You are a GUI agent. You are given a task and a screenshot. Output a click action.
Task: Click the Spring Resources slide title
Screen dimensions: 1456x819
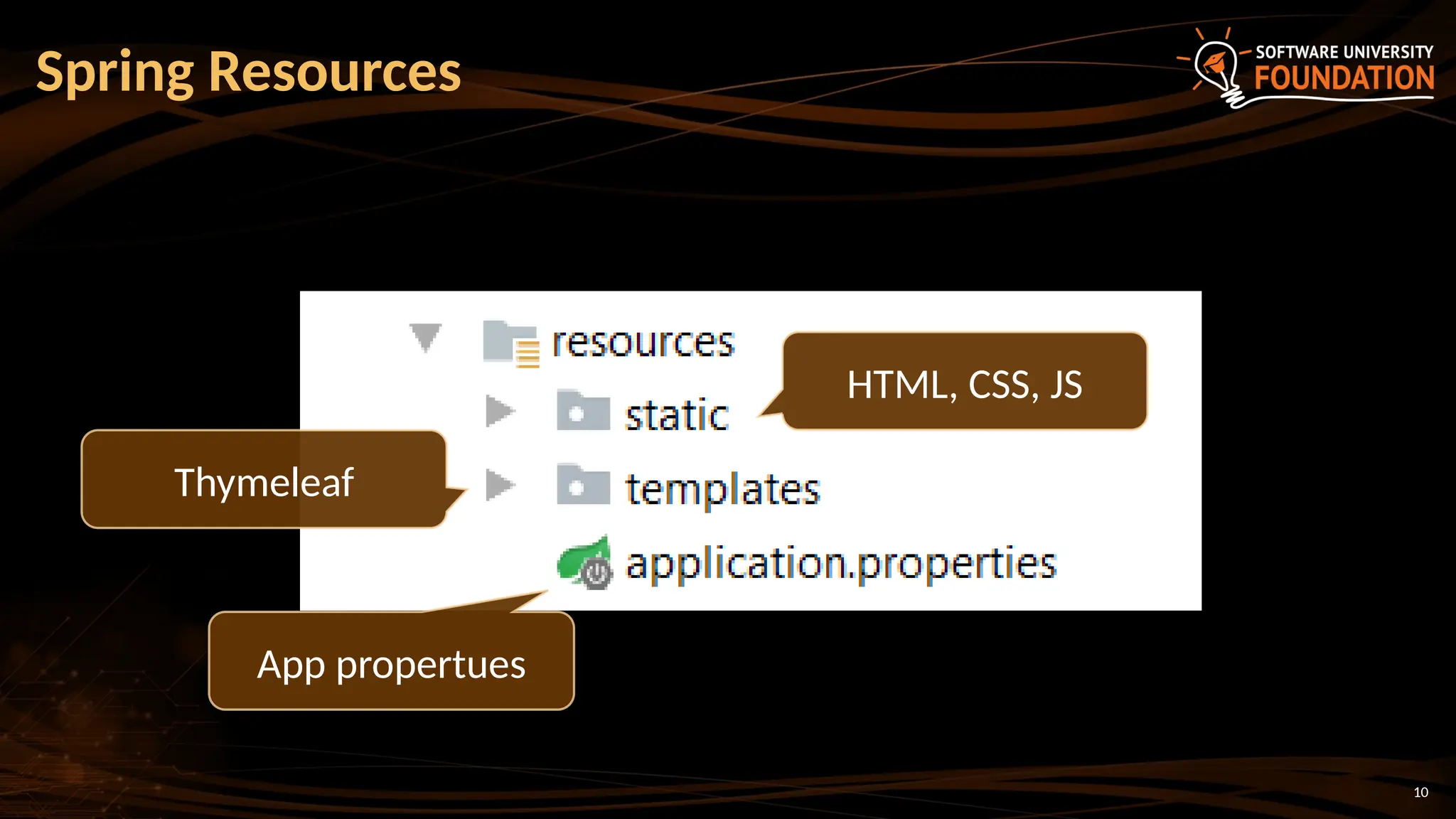coord(249,72)
